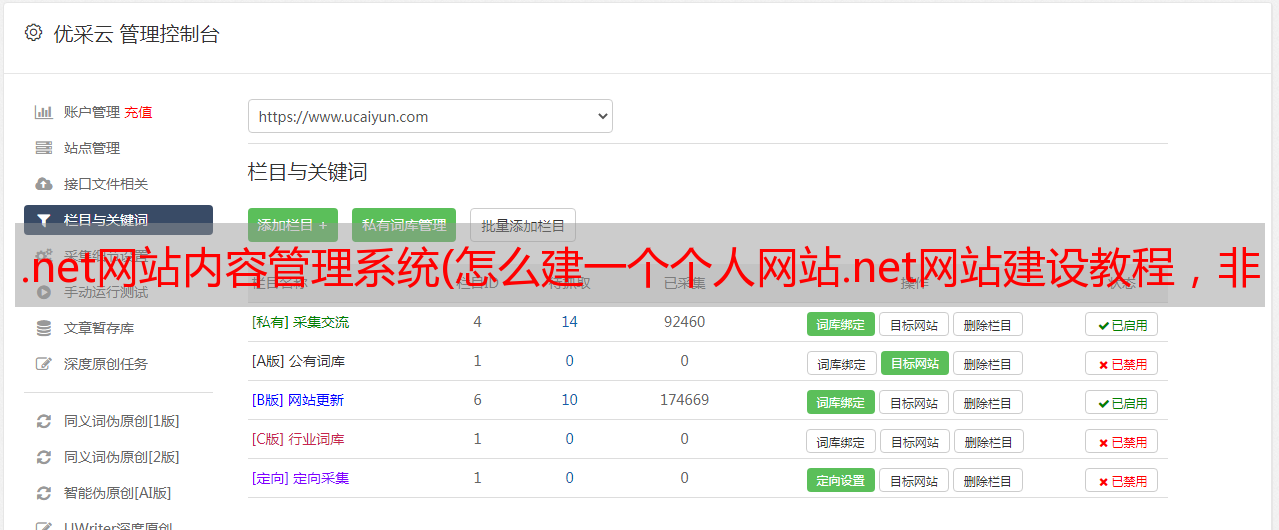
Task: Click 删除栏目 for 定向采集 row
Action: pyautogui.click(x=988, y=480)
